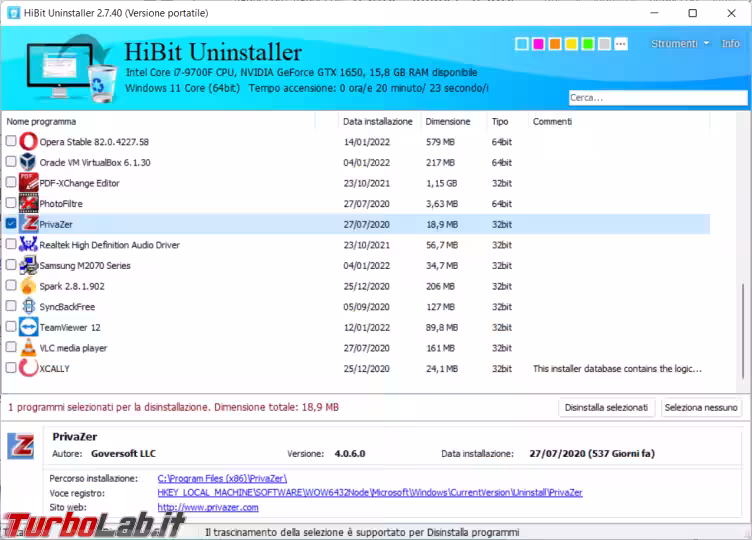Image resolution: width=752 pixels, height=540 pixels.
Task: Click the PrivaZer icon in the list row
Action: click(28, 224)
